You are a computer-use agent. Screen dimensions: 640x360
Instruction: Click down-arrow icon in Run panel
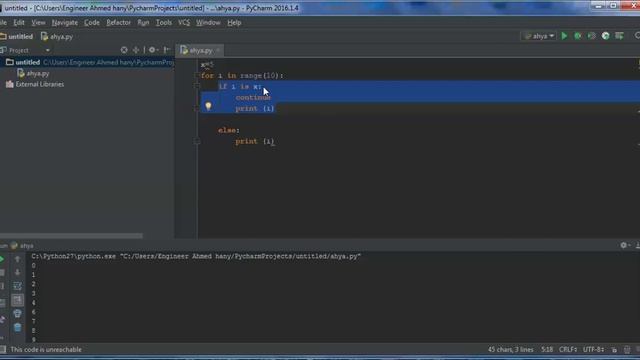[17, 272]
